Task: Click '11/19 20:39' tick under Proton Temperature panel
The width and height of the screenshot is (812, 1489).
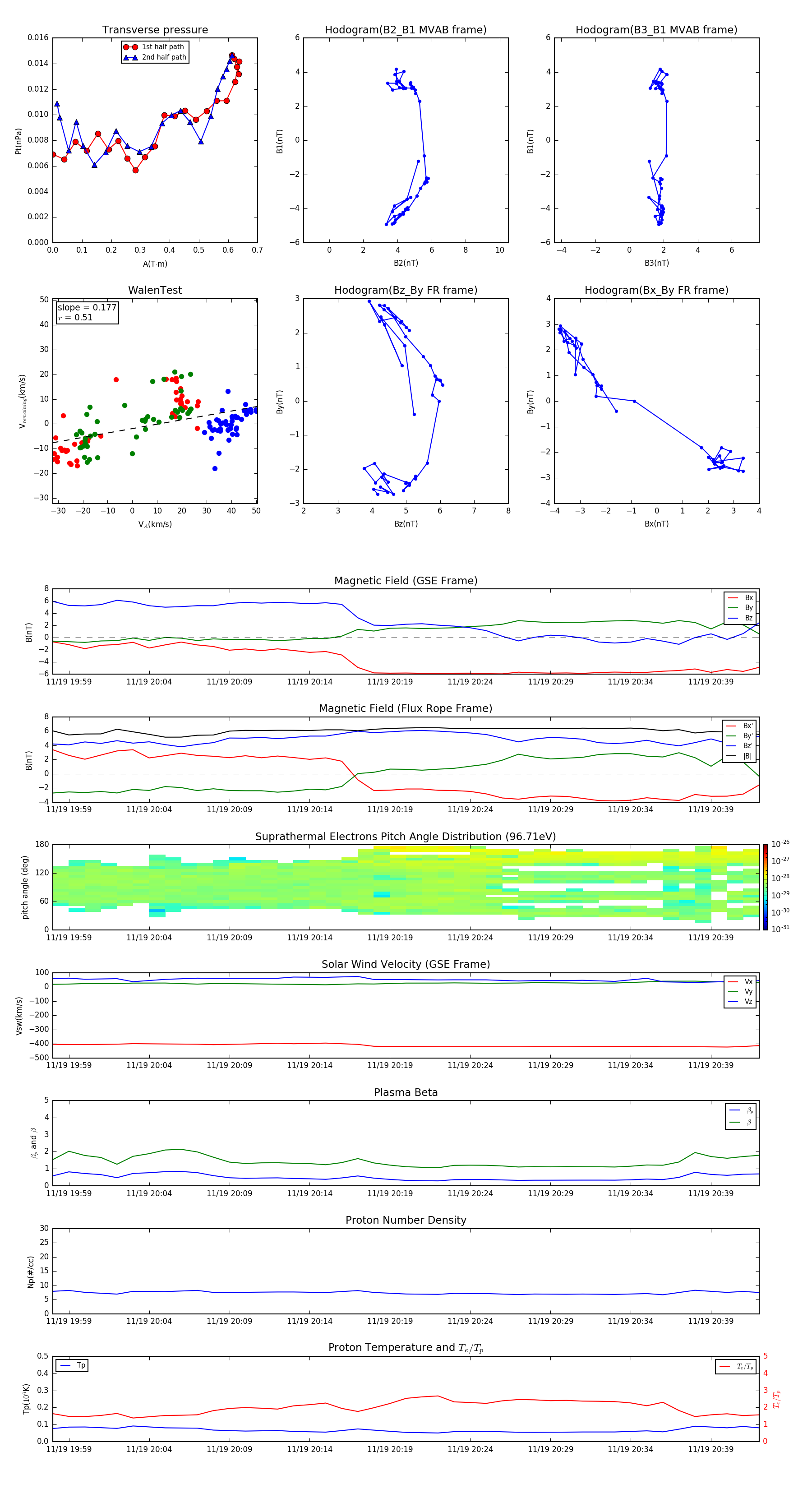Action: tap(711, 1449)
